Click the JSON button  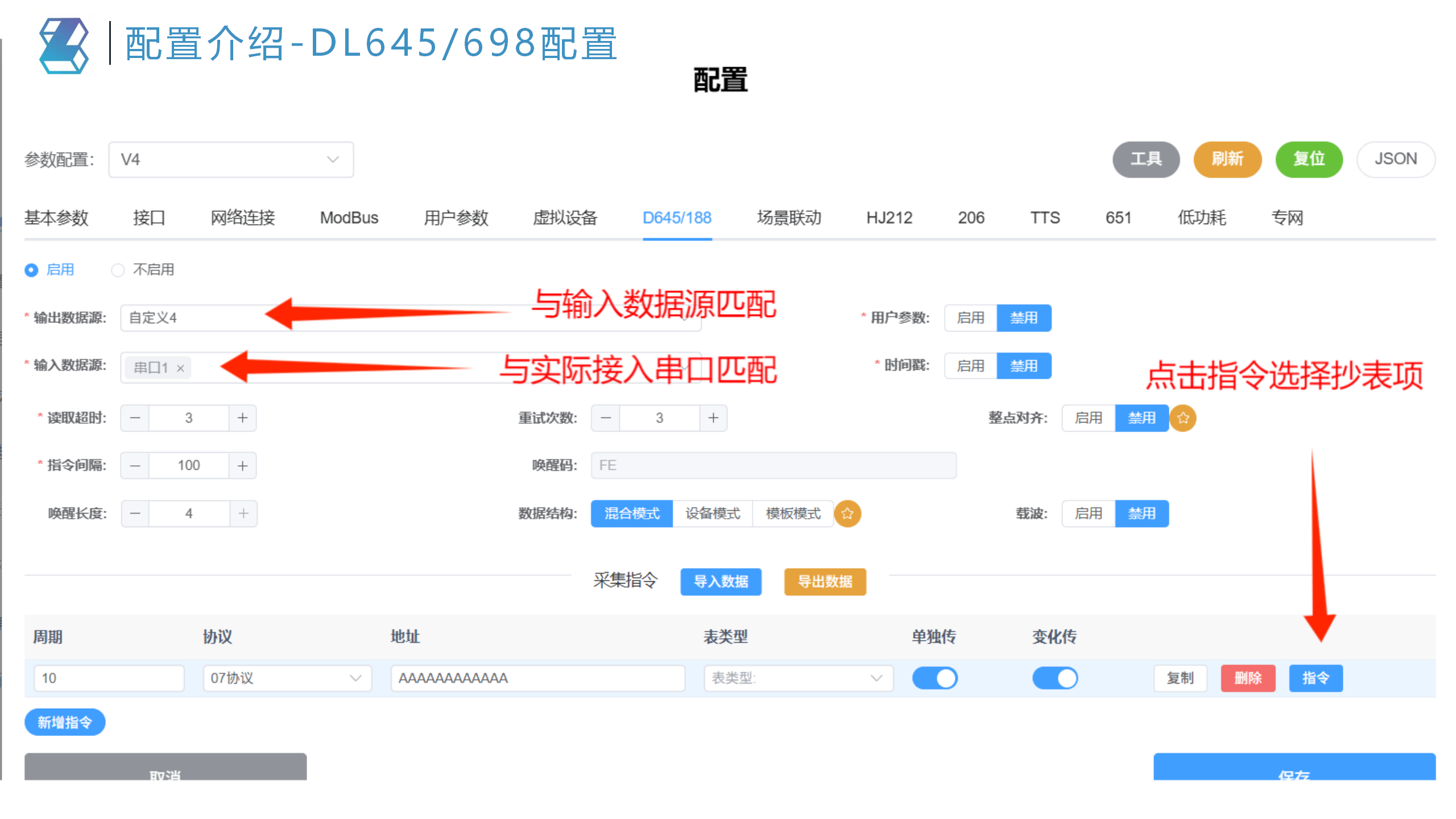pos(1396,159)
